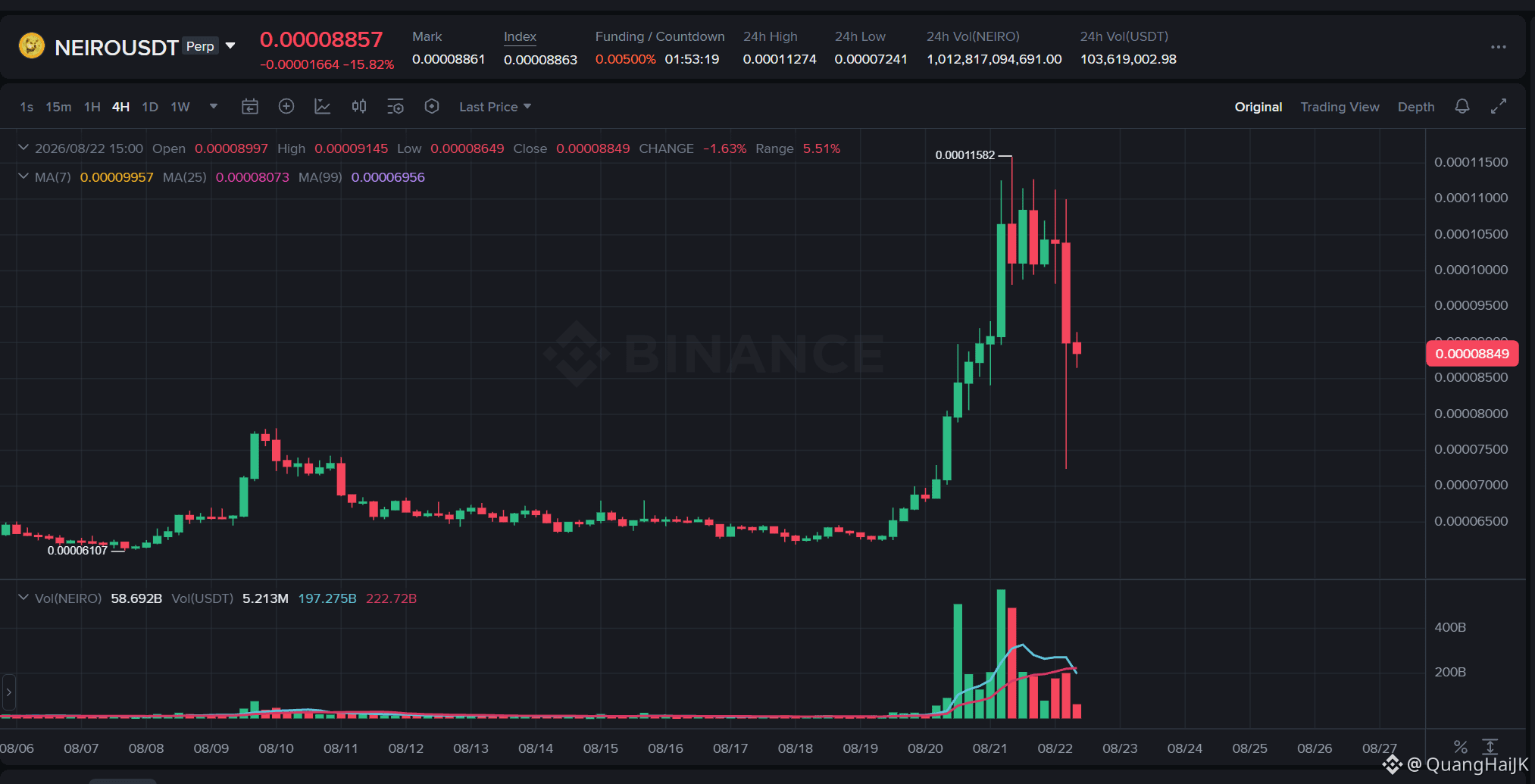Click the add indicator plus-circle icon
Image resolution: width=1535 pixels, height=784 pixels.
286,107
